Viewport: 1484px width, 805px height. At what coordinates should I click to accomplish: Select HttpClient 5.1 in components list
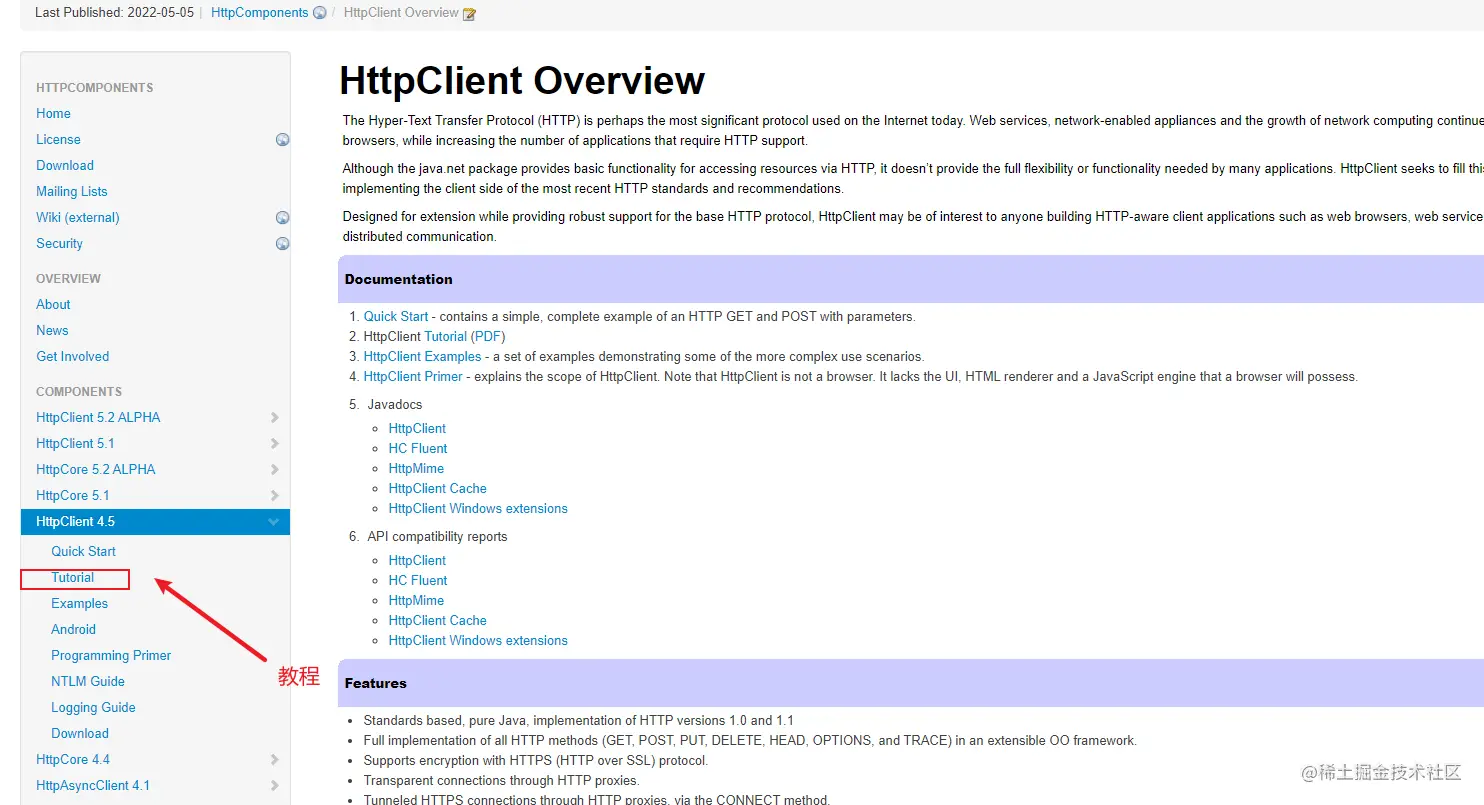75,443
